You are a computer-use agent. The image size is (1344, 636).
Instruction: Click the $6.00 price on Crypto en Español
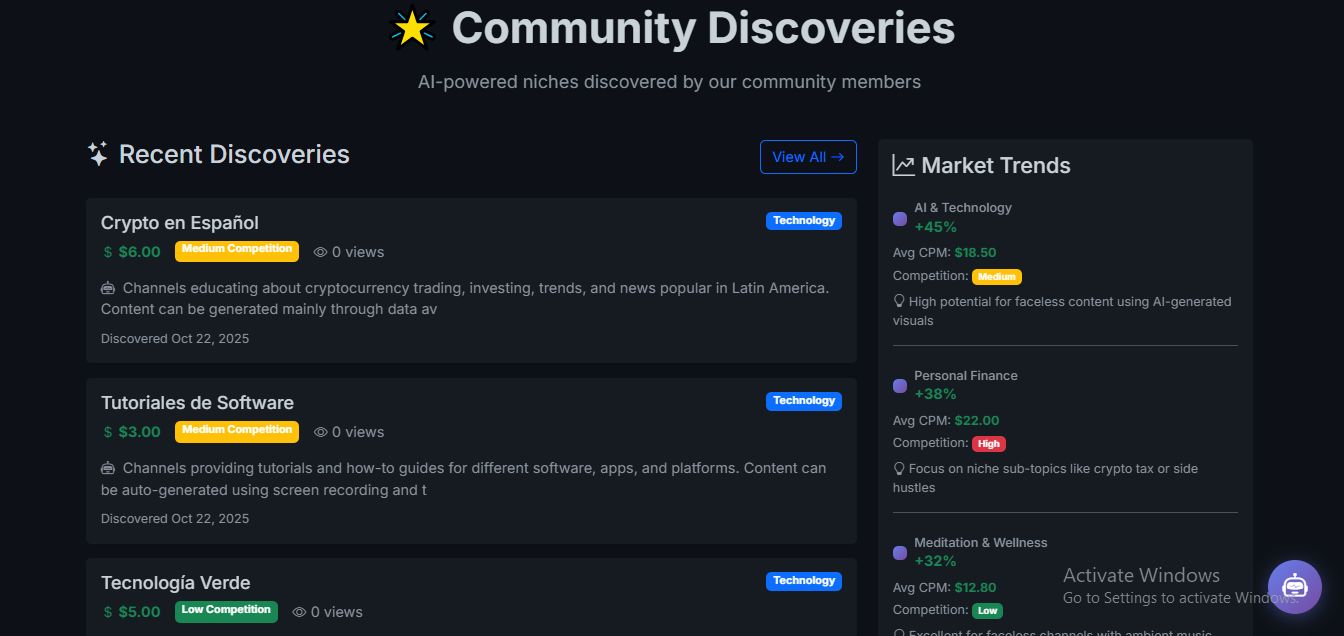click(x=139, y=252)
